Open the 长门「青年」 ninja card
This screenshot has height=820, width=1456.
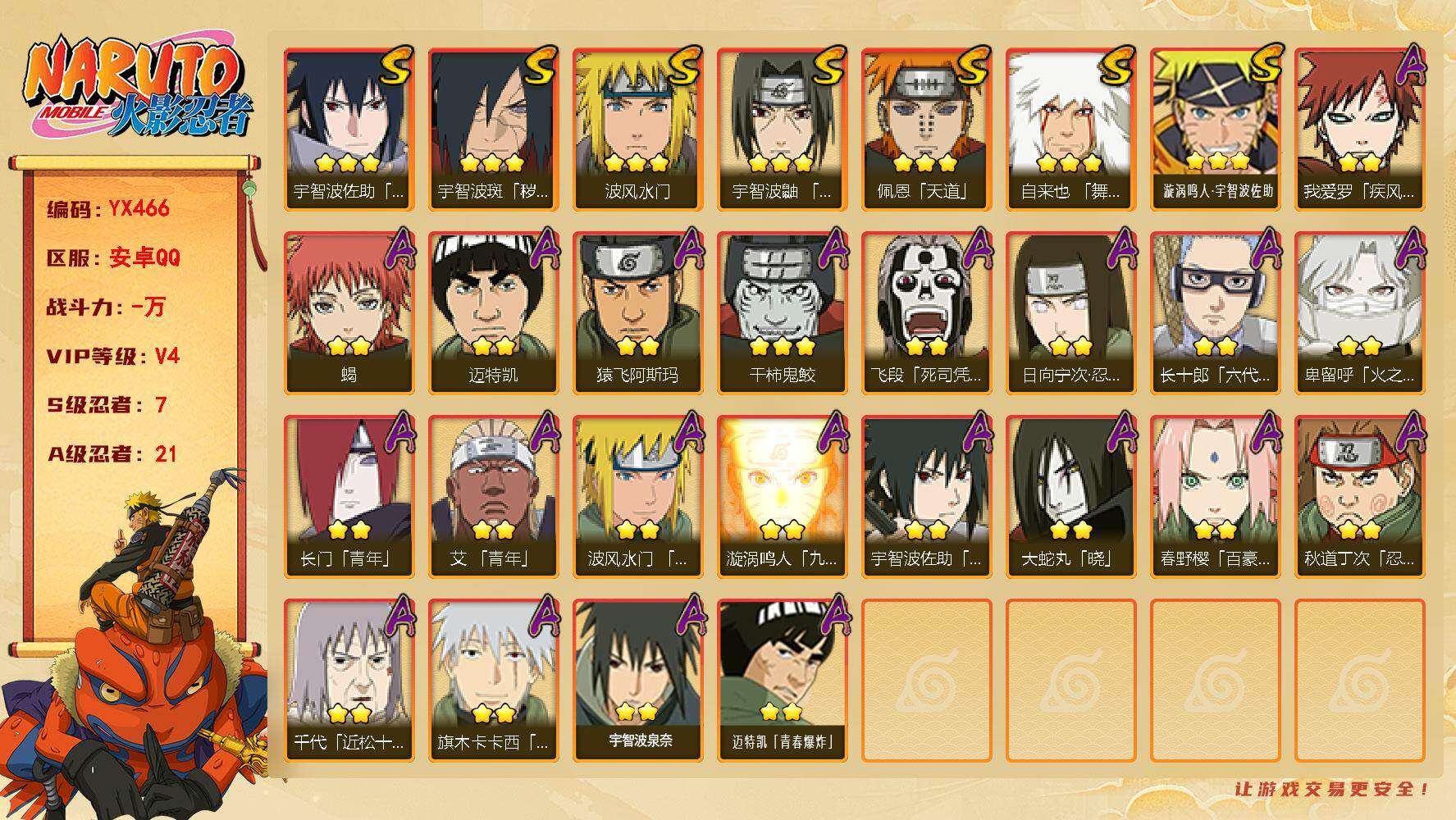pos(349,497)
